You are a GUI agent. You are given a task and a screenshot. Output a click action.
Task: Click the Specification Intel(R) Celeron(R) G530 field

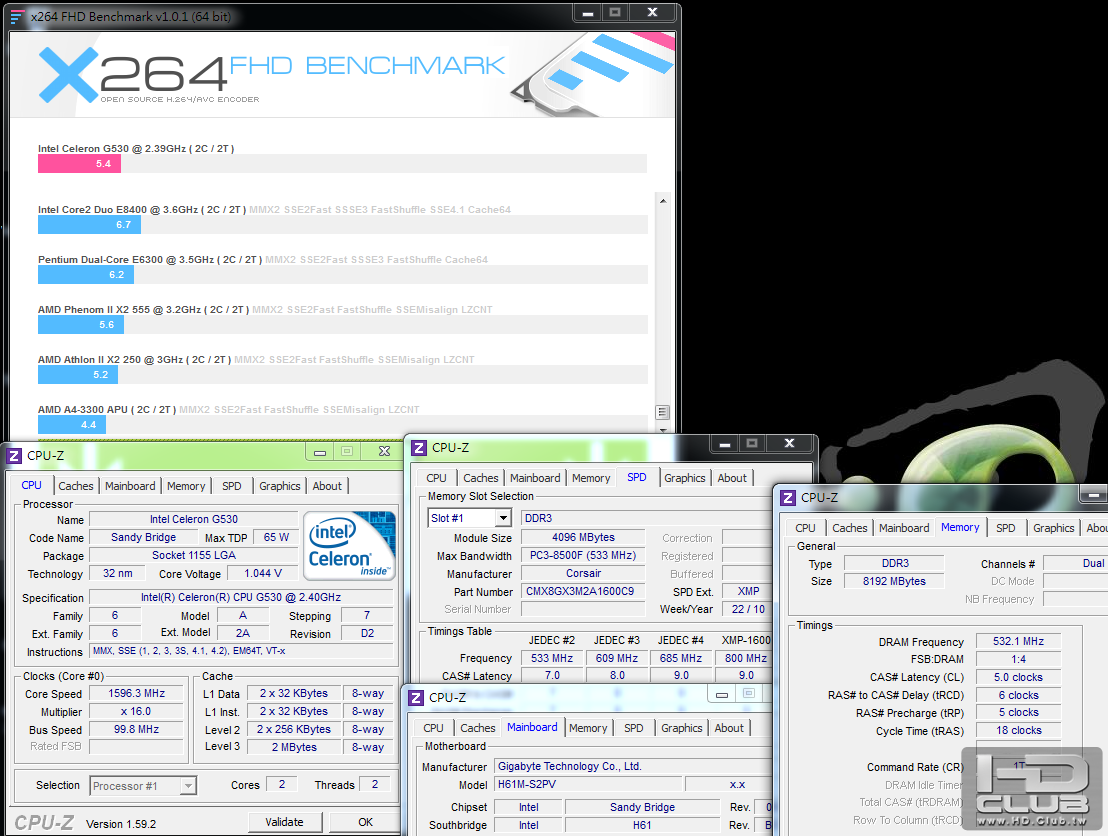241,598
